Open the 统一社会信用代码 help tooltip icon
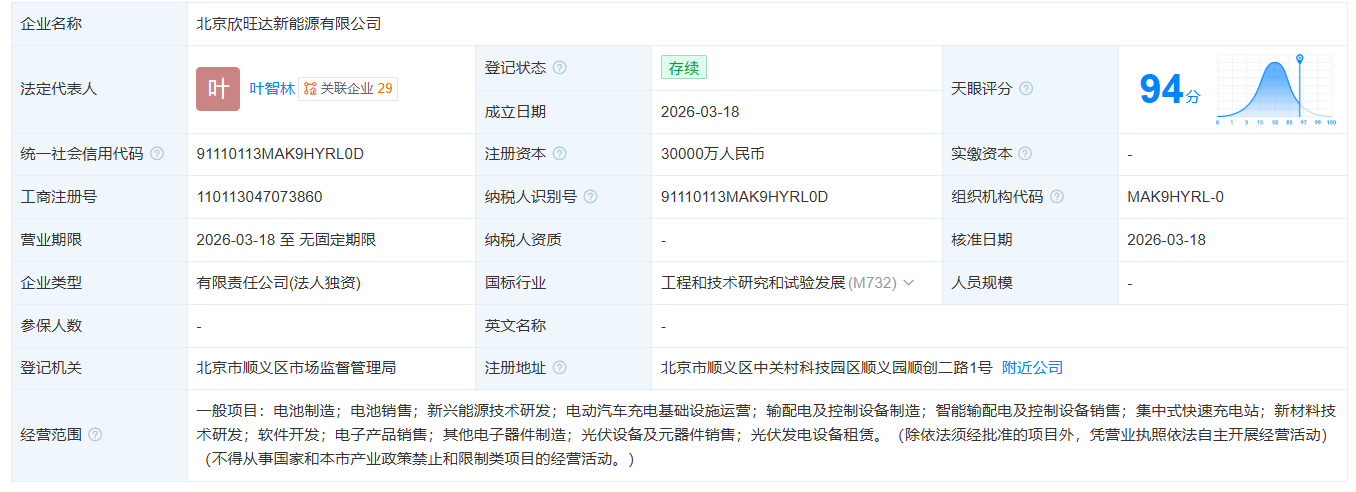Screen dimensions: 1356x492 (x=157, y=154)
